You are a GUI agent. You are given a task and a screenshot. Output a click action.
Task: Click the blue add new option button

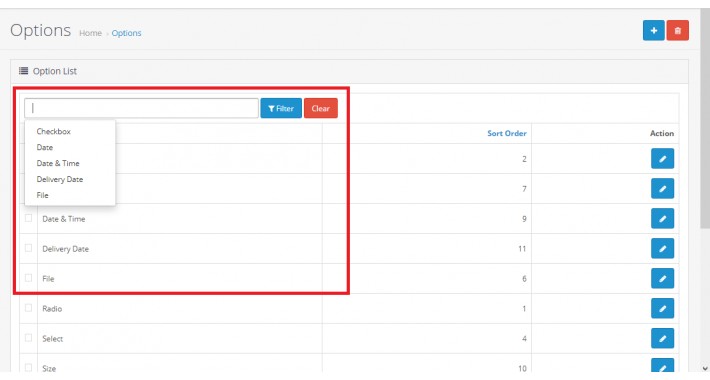(x=653, y=30)
